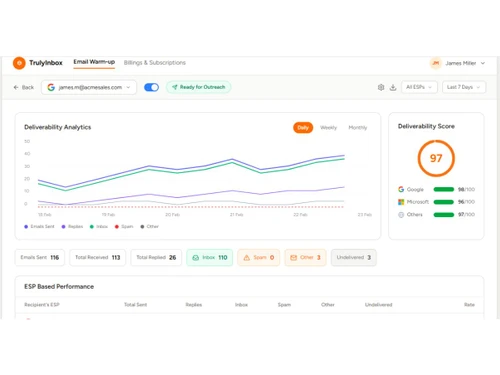Click the Recipient's ESP column header
This screenshot has height=375, width=500.
(42, 305)
